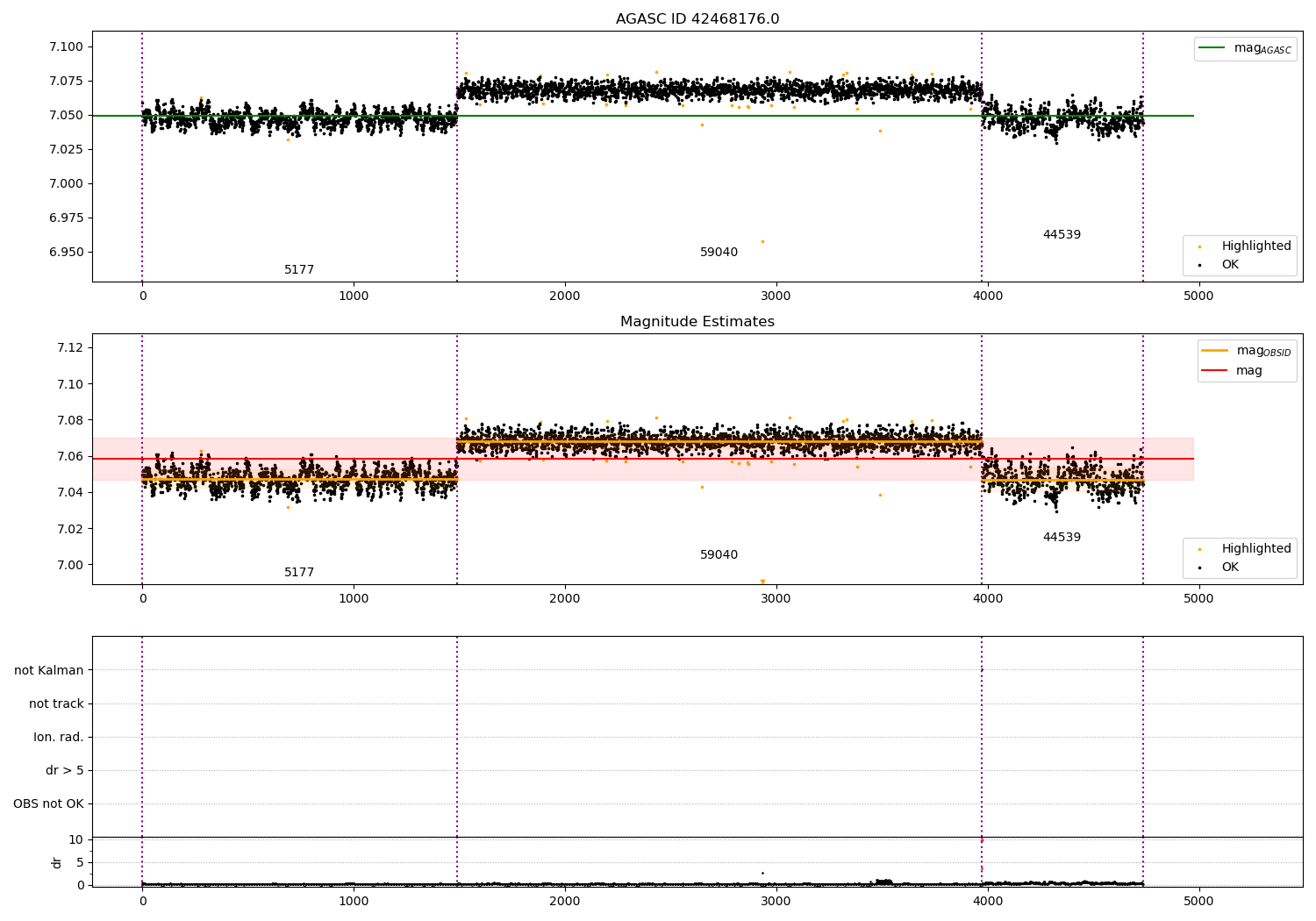The width and height of the screenshot is (1316, 921).
Task: Click the lone orange outlier near 6.957 in top plot
Action: pyautogui.click(x=762, y=241)
